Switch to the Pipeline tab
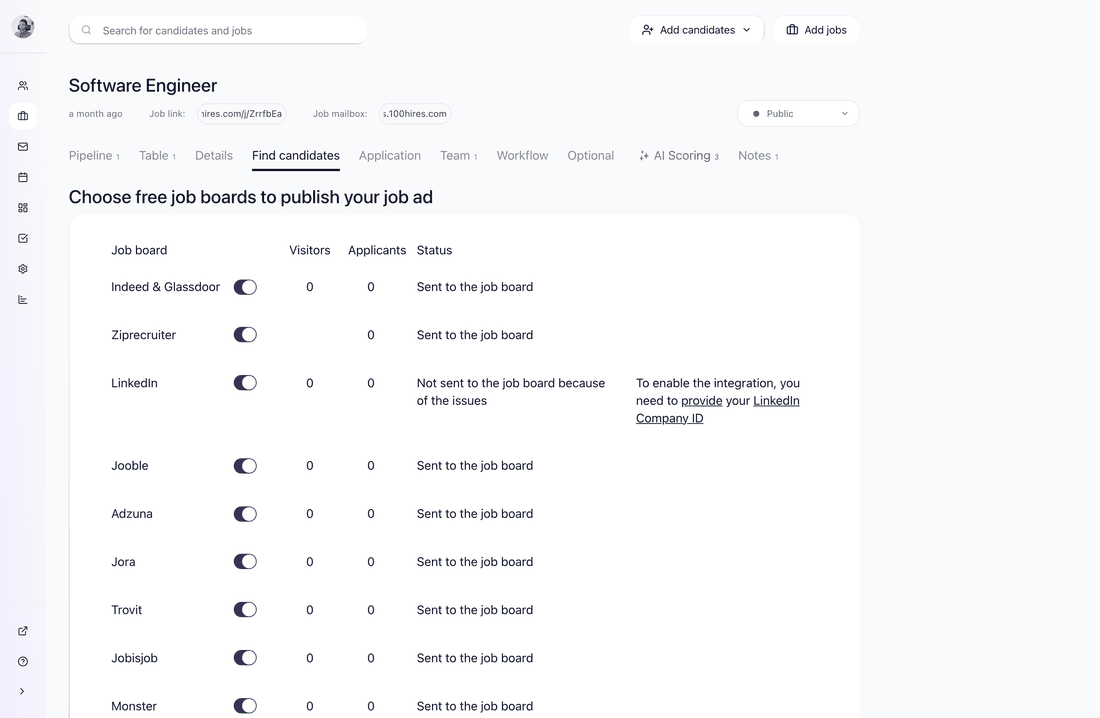 pos(94,156)
